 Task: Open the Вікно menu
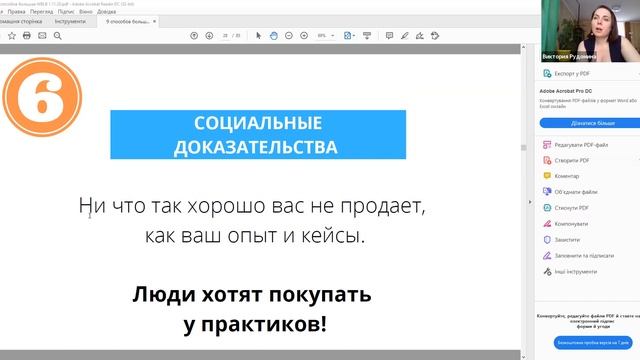pos(86,12)
